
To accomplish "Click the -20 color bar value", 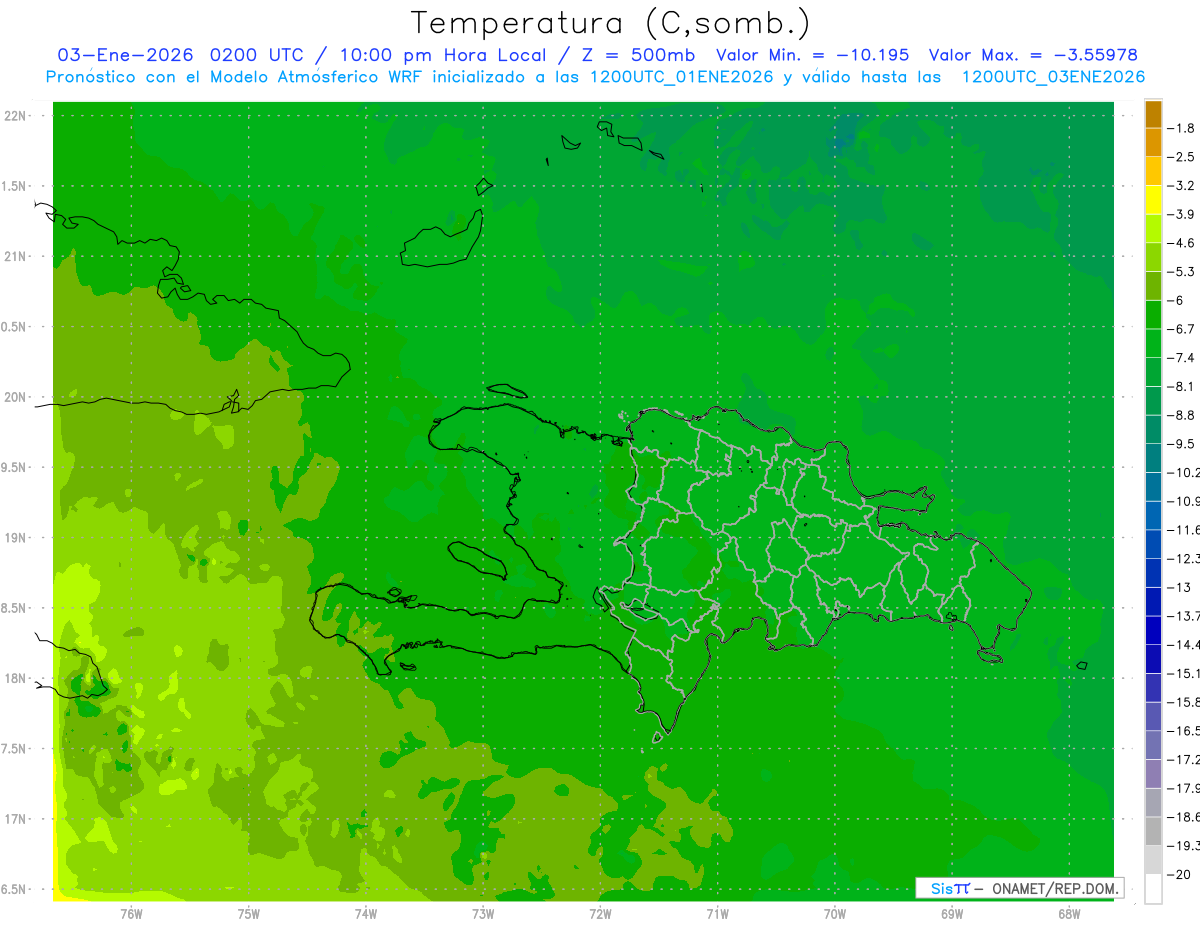I will (x=1178, y=874).
